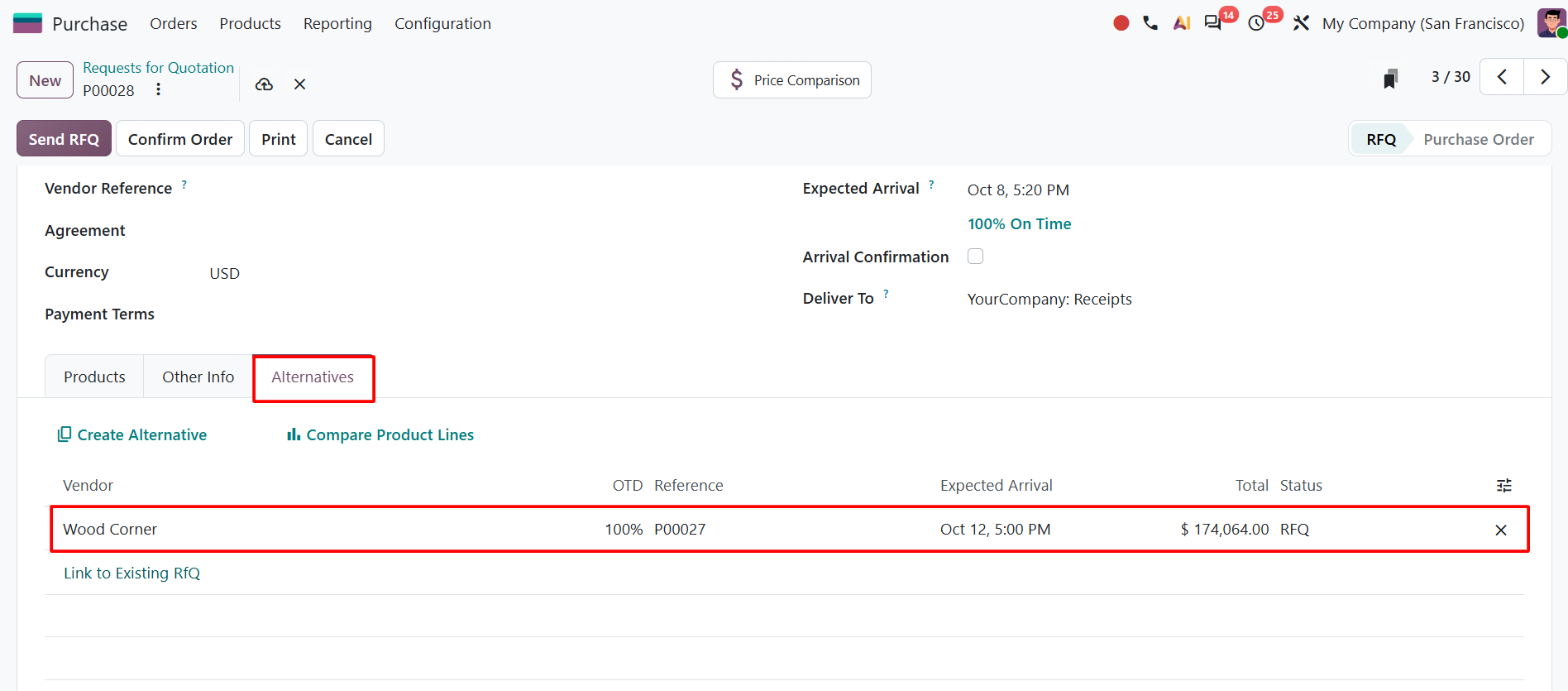Image resolution: width=1568 pixels, height=691 pixels.
Task: Open the Reporting menu
Action: [x=337, y=23]
